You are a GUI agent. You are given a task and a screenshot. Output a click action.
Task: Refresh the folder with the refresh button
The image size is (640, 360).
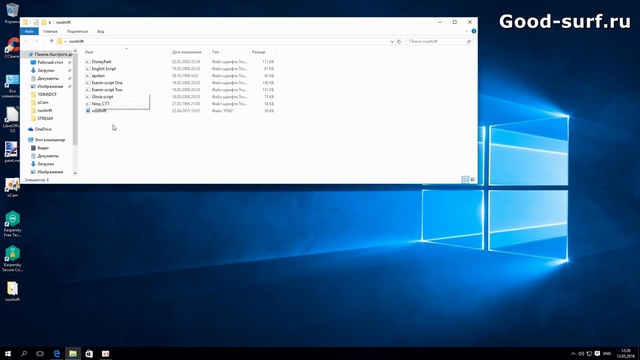399,41
